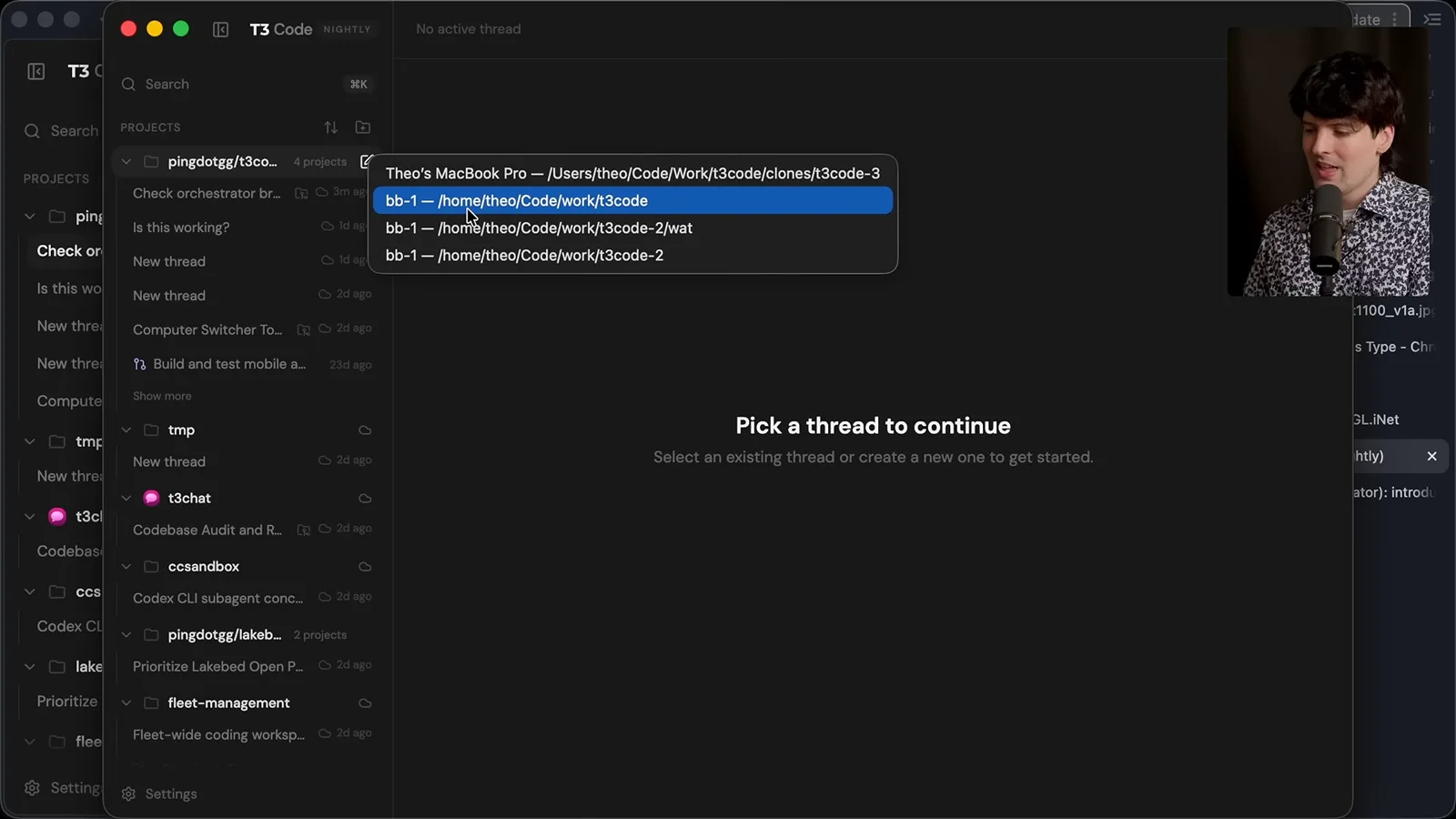Open the Check orchestrator thread

point(207,193)
